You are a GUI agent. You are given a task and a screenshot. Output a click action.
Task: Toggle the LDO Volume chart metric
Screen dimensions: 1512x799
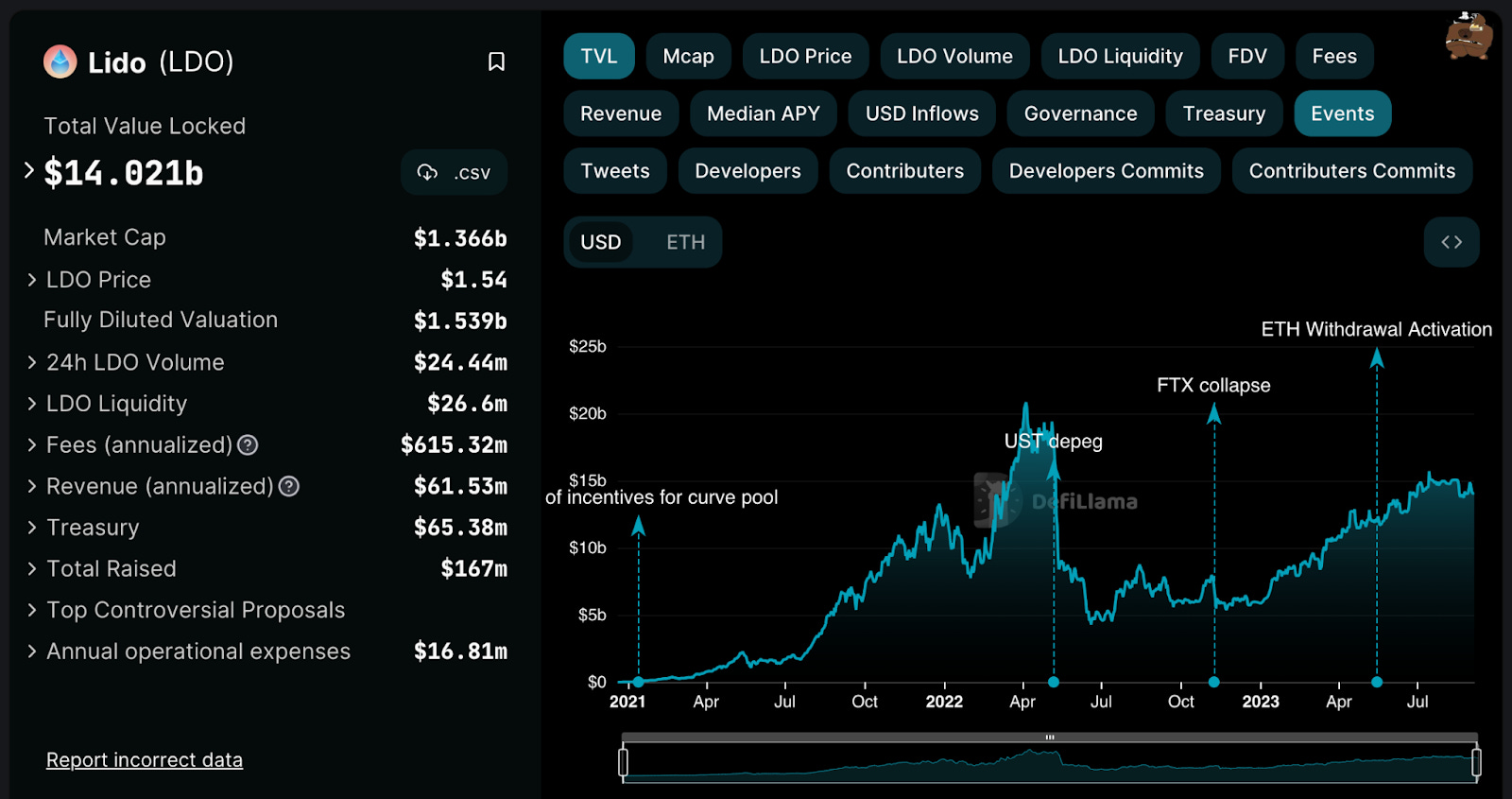[x=954, y=57]
